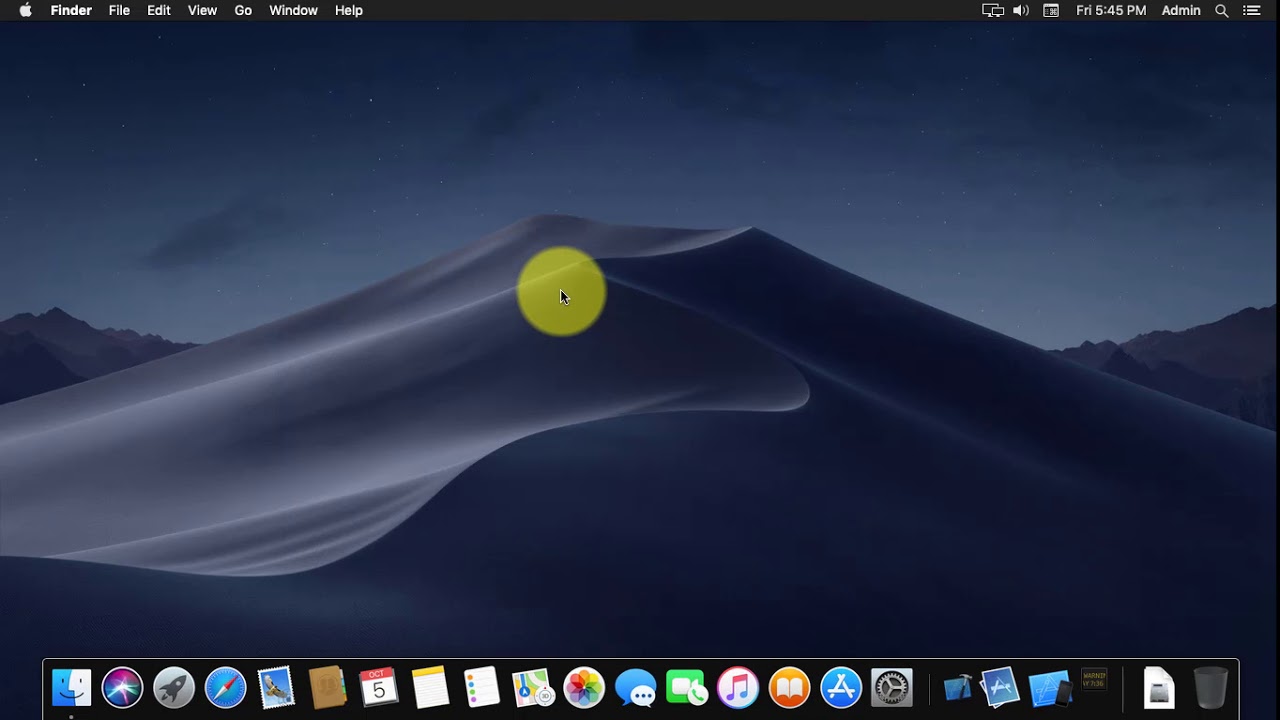1280x720 pixels.
Task: Launch Siri from the Dock
Action: tap(122, 688)
